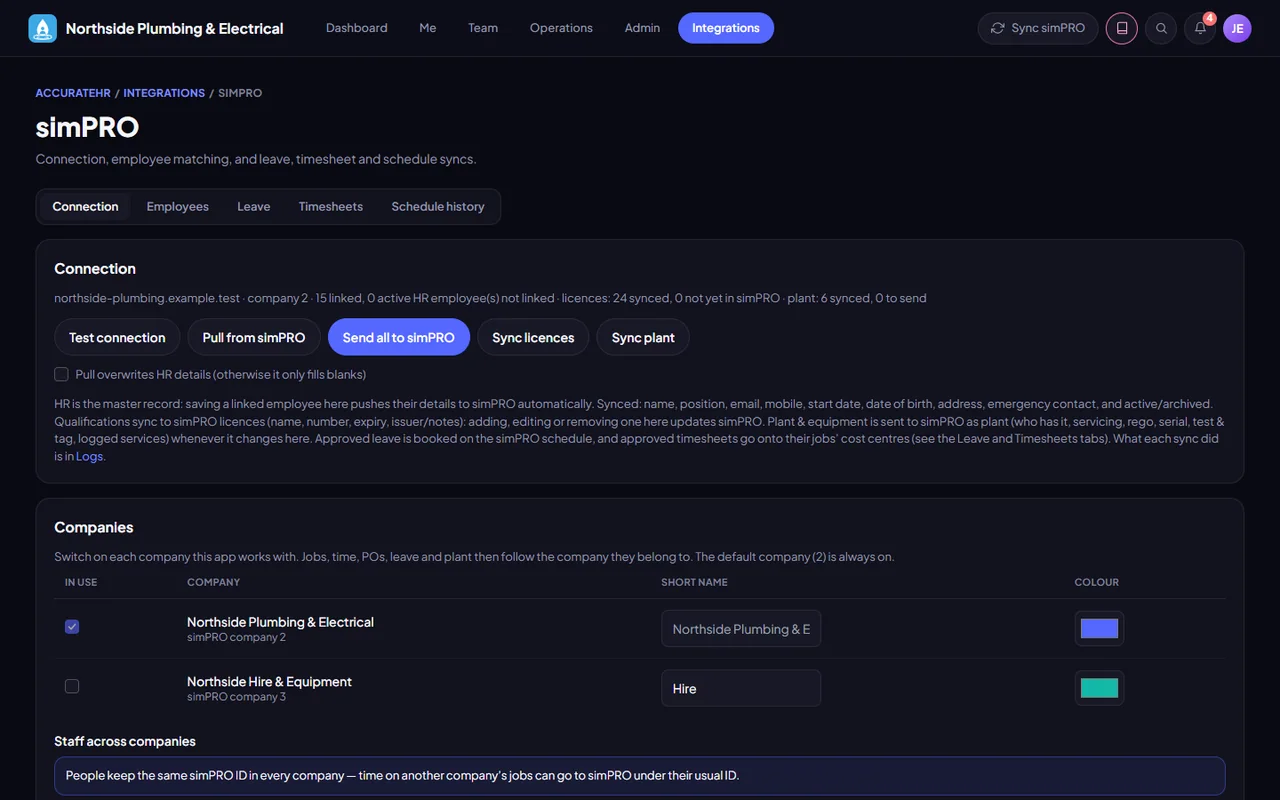Click the Northside Plumbing & Electrical header title

[x=175, y=28]
